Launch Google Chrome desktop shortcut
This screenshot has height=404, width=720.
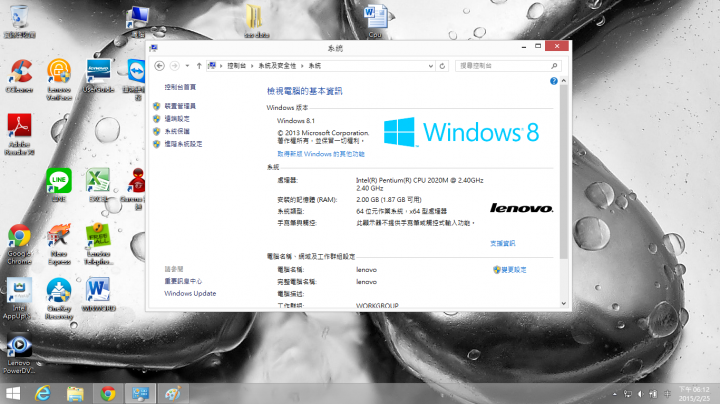point(19,244)
